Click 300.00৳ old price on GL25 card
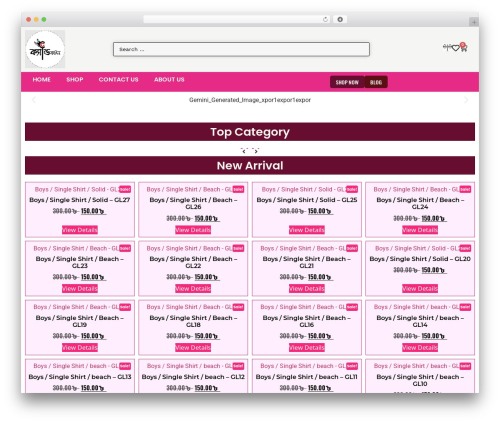500x423 pixels. [292, 211]
